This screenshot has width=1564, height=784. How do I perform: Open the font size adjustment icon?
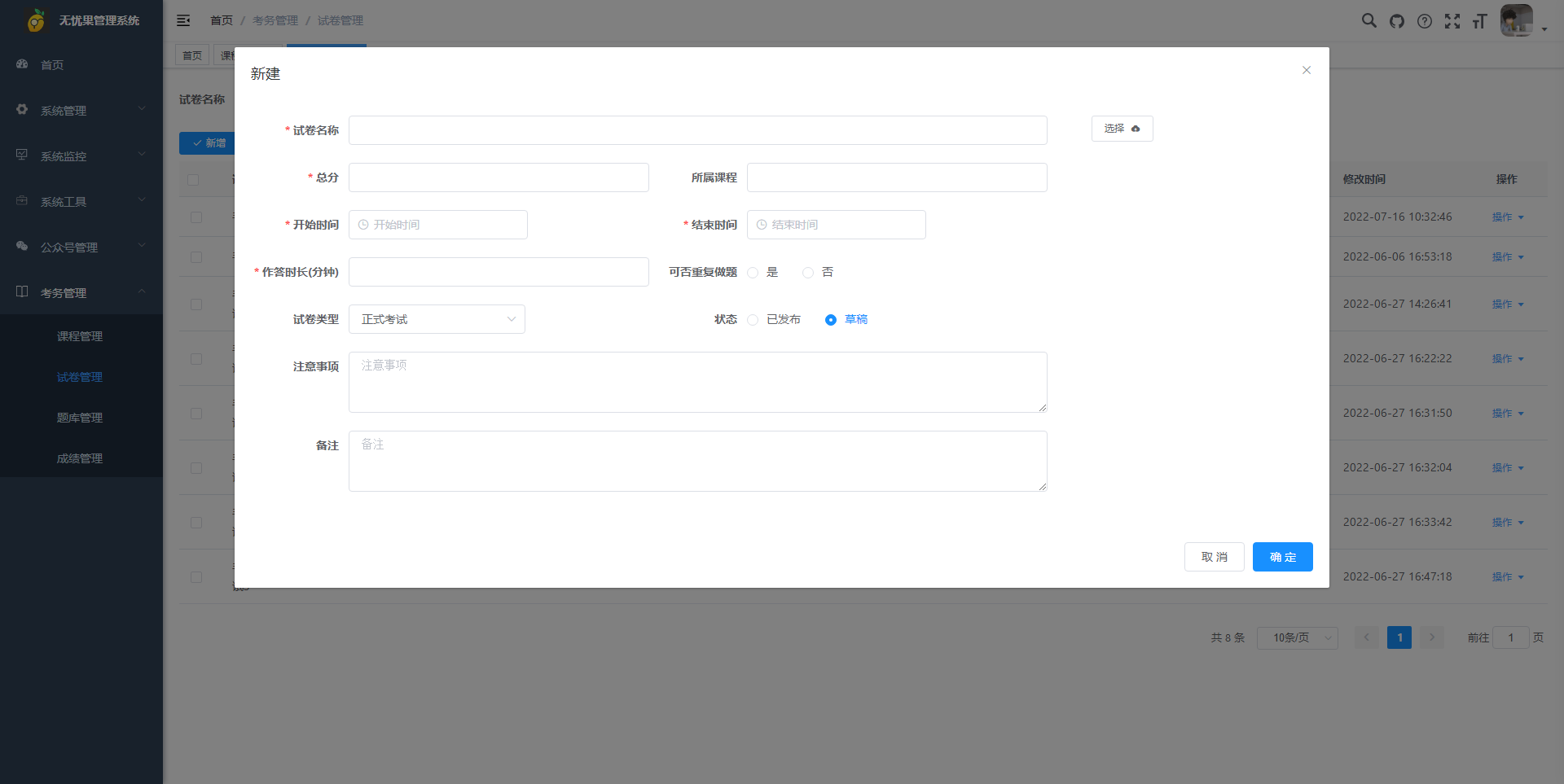[1479, 21]
